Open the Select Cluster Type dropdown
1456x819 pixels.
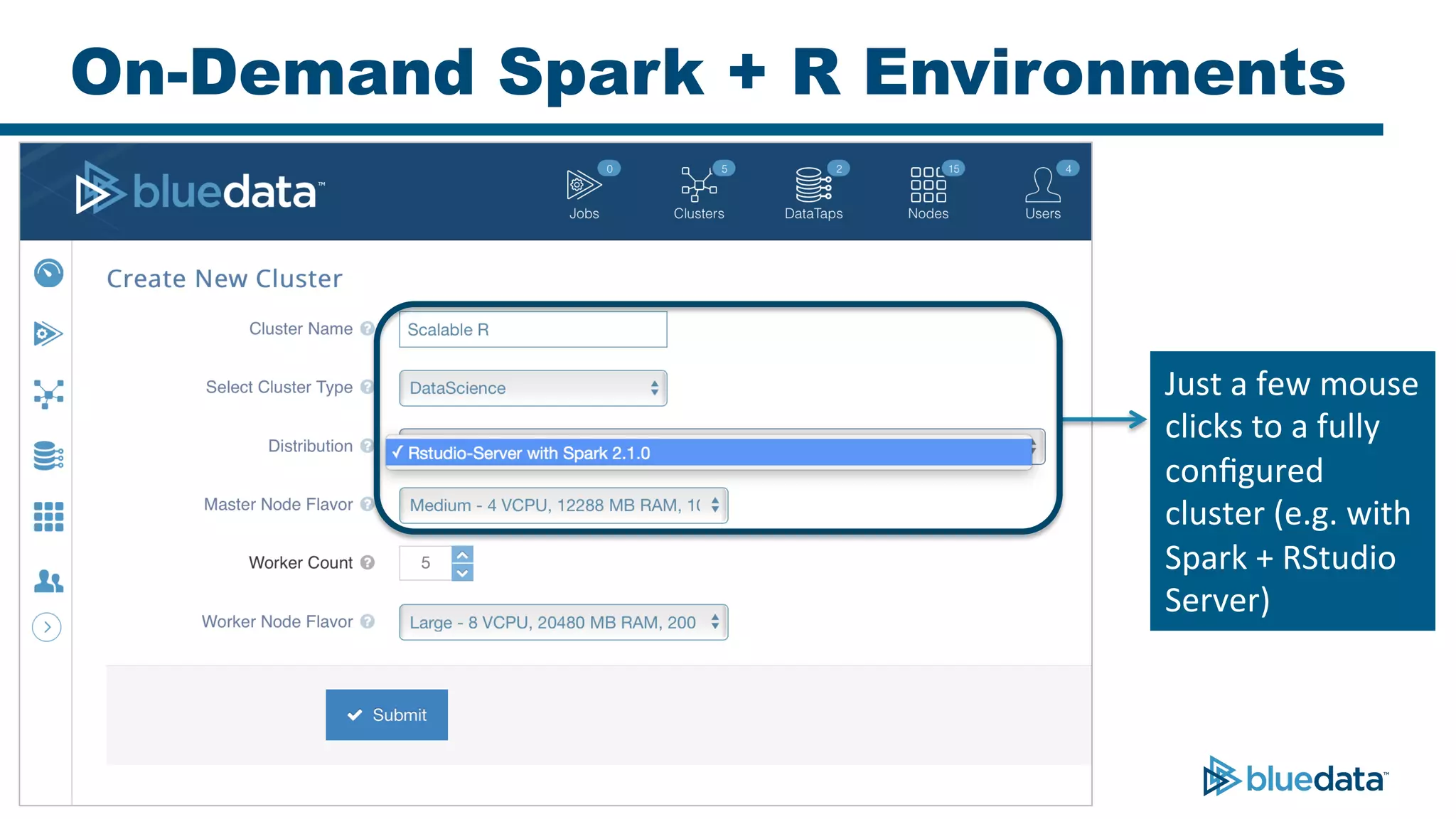pyautogui.click(x=532, y=388)
